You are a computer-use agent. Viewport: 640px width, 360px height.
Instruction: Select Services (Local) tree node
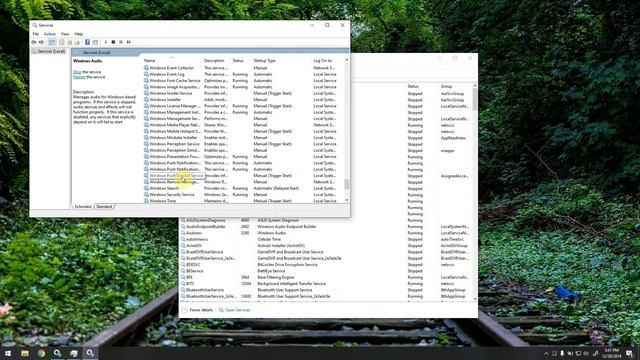[x=49, y=51]
